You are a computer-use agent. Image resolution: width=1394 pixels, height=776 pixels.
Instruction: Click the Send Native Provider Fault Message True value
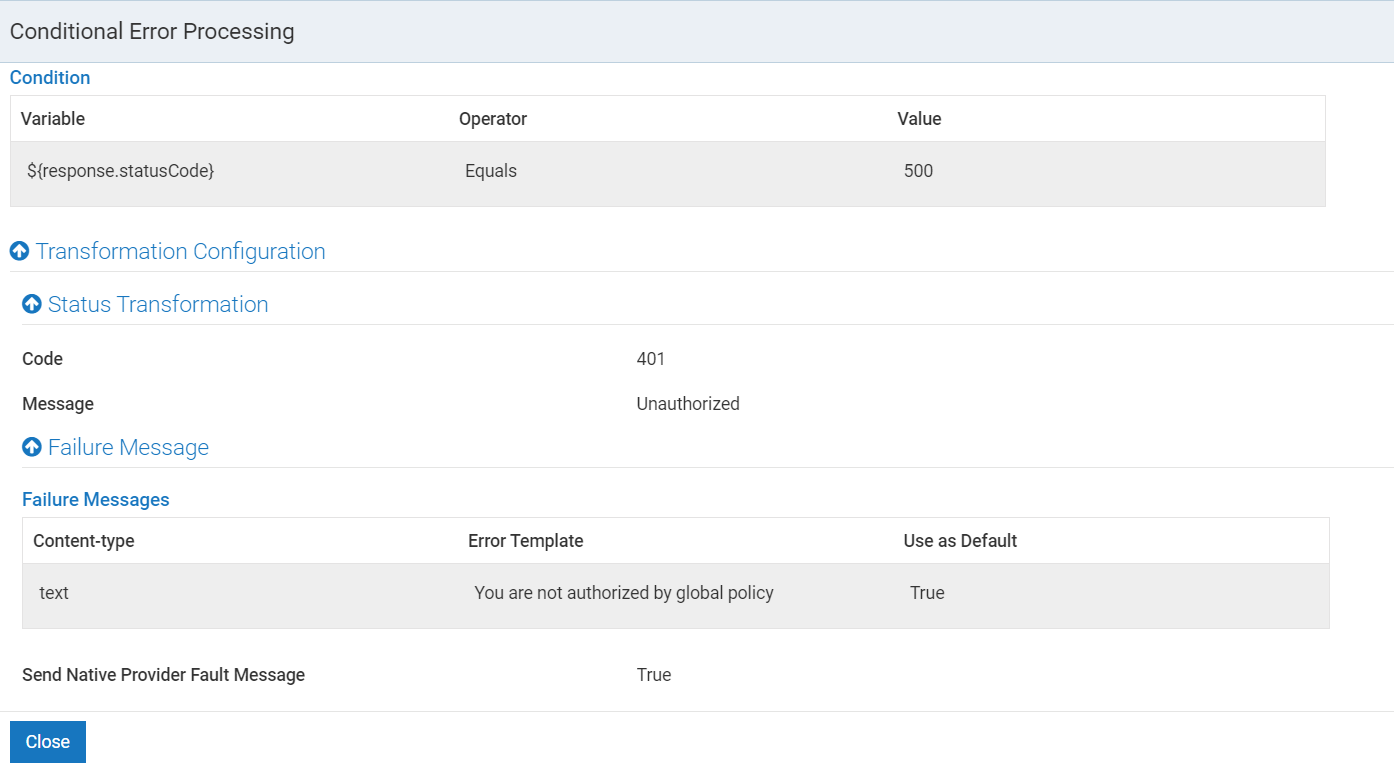tap(654, 674)
